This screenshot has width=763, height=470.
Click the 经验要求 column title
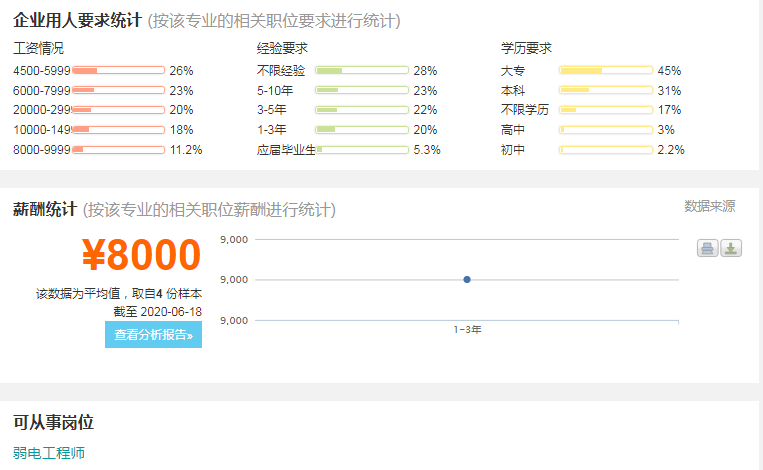pos(282,48)
